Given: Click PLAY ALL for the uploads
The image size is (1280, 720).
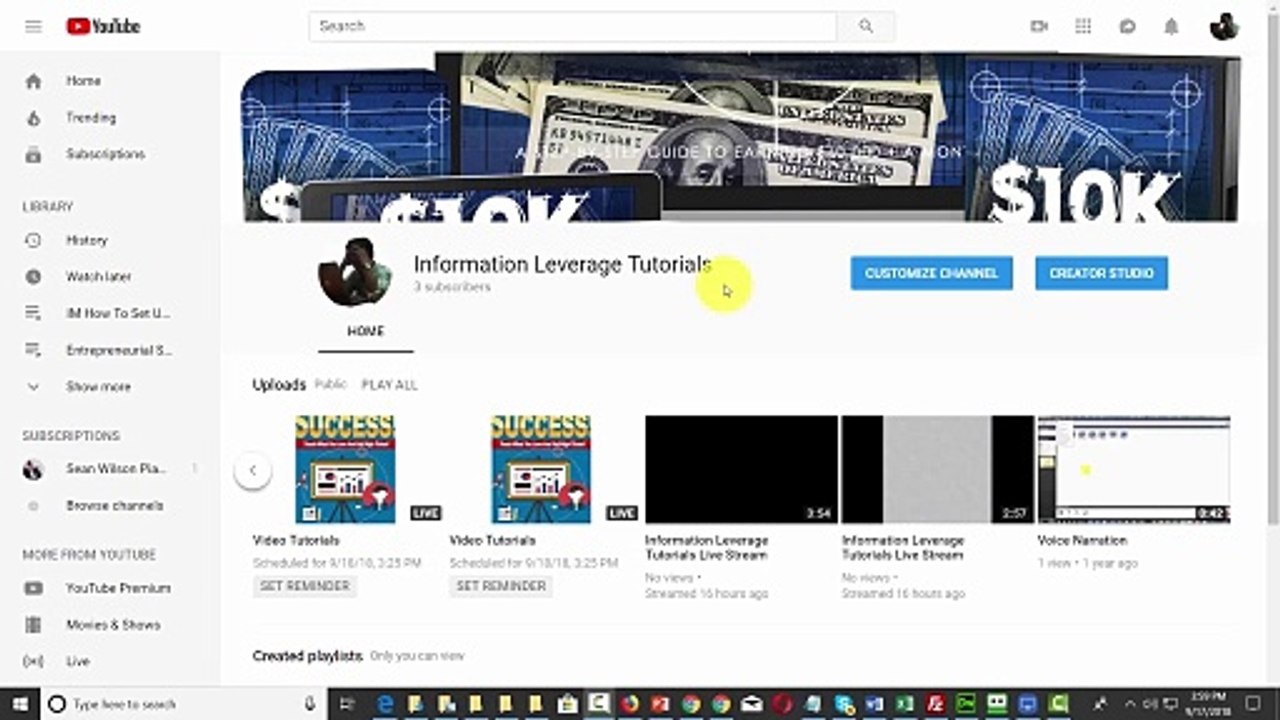Looking at the screenshot, I should (389, 385).
